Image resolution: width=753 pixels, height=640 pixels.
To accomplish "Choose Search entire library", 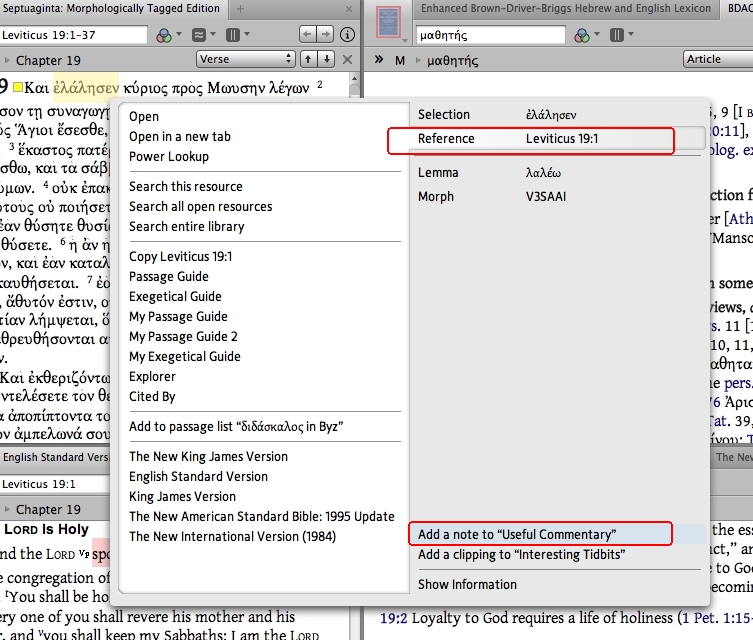I will [x=186, y=227].
